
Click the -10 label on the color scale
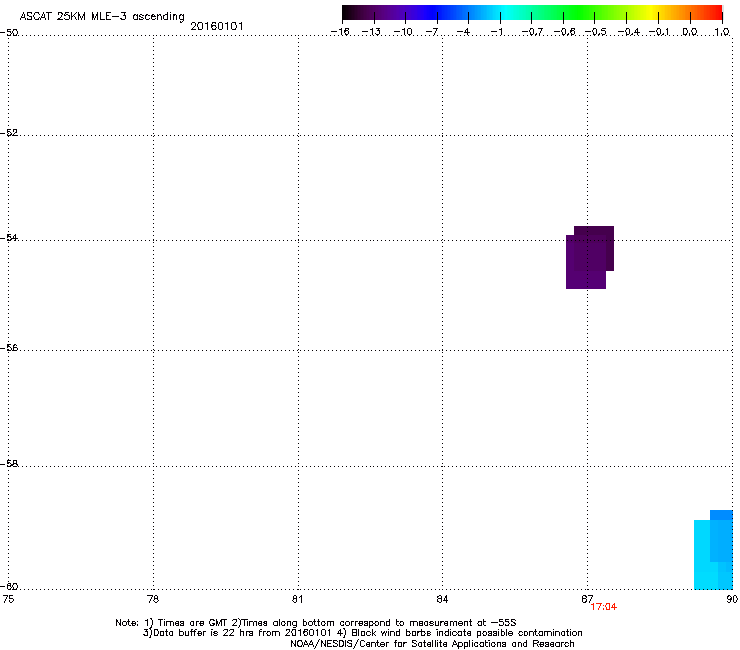[403, 32]
